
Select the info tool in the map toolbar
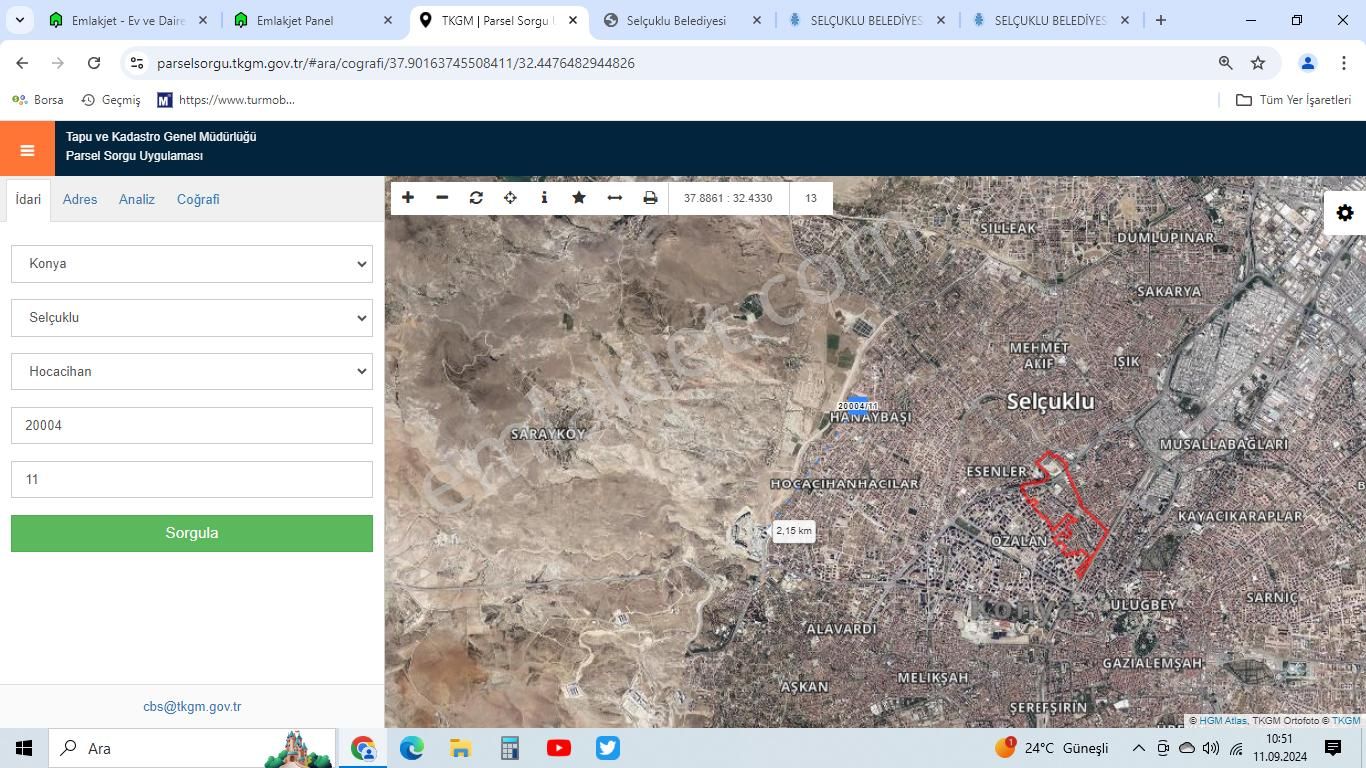coord(544,198)
